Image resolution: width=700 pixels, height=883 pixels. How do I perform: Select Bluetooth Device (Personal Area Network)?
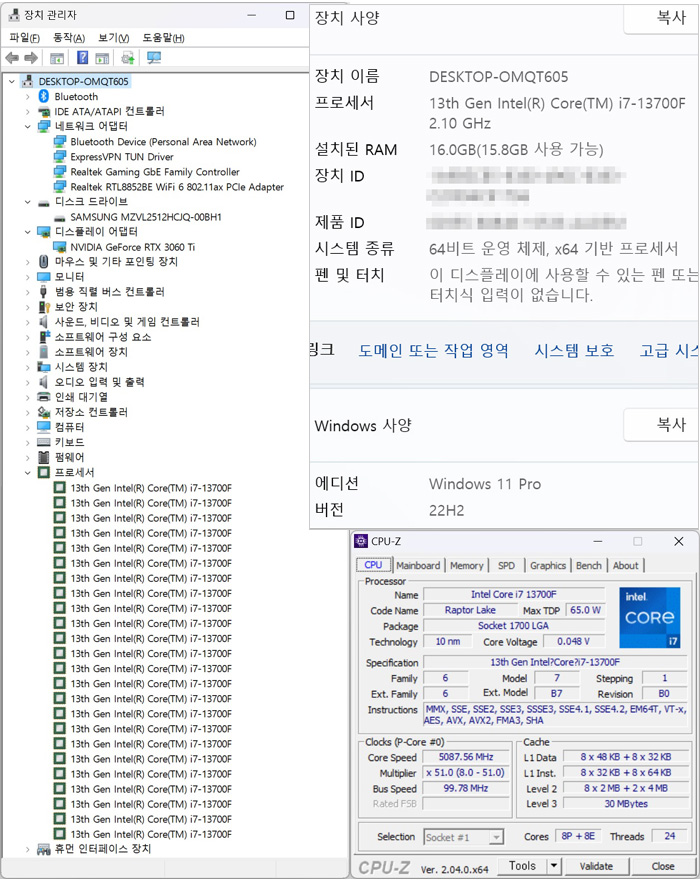click(x=163, y=142)
